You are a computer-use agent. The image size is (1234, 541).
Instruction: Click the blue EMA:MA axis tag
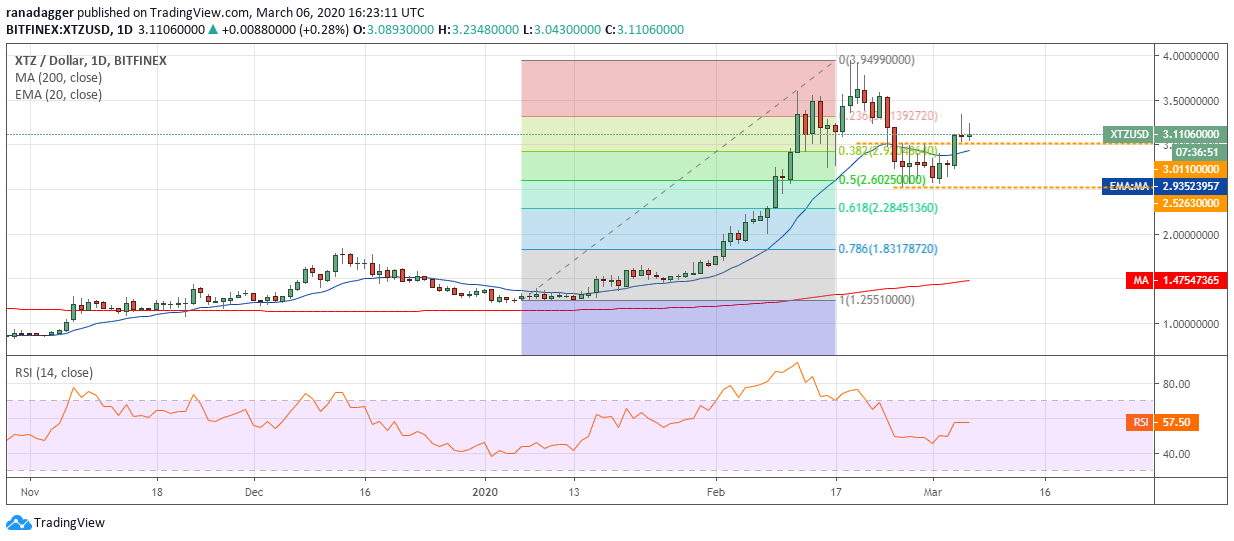pos(1128,186)
